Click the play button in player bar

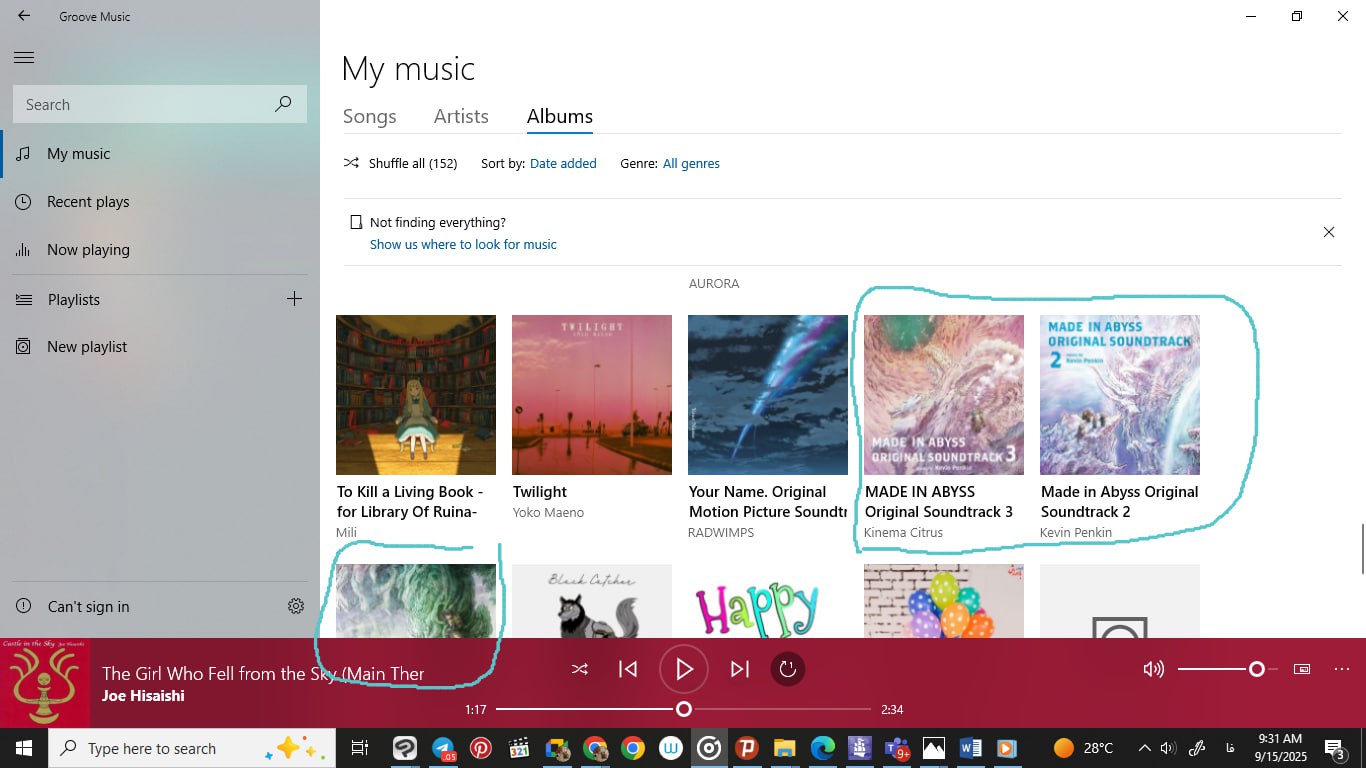684,669
